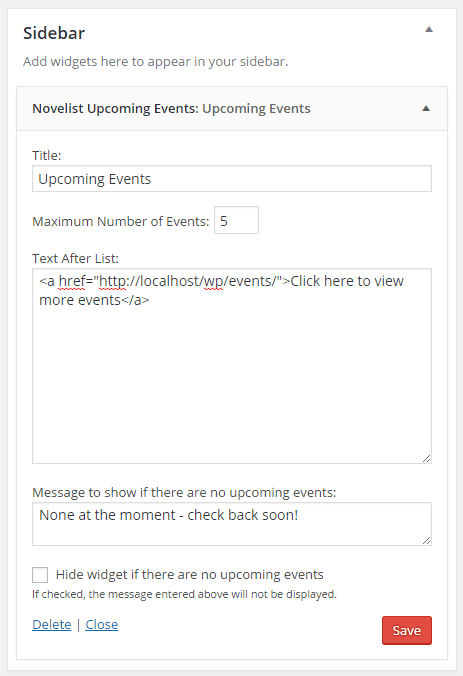Click the Sidebar heading text
Screen dimensions: 463x676
pos(54,33)
